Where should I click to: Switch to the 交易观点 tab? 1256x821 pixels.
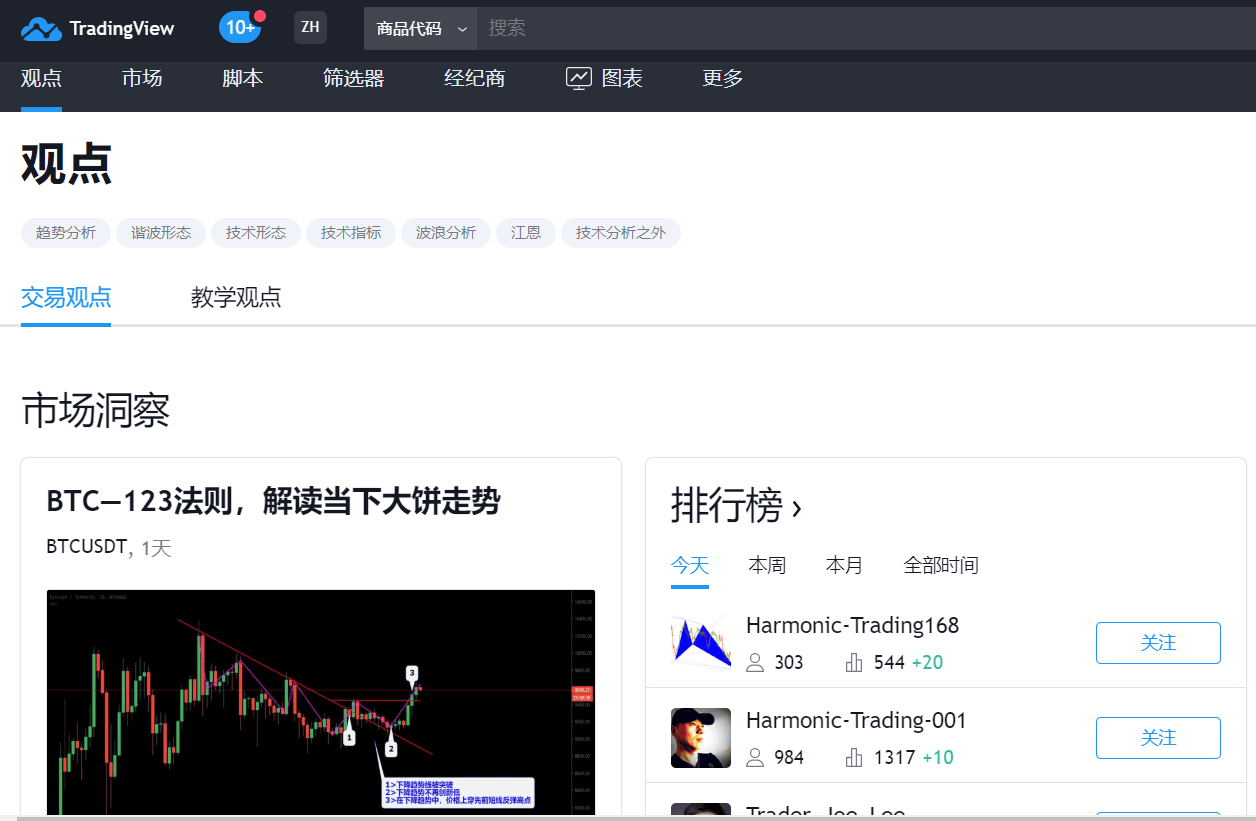66,297
